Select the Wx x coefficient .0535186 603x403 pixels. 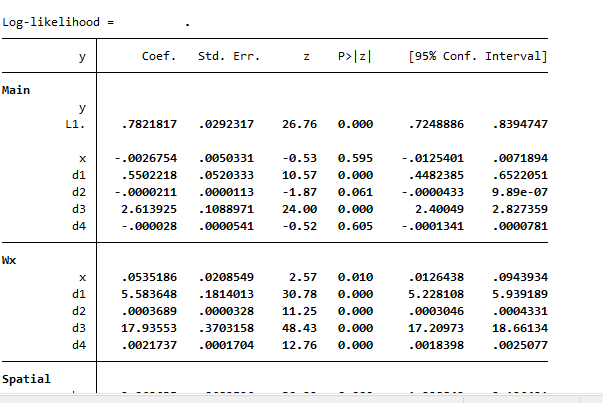coord(149,277)
